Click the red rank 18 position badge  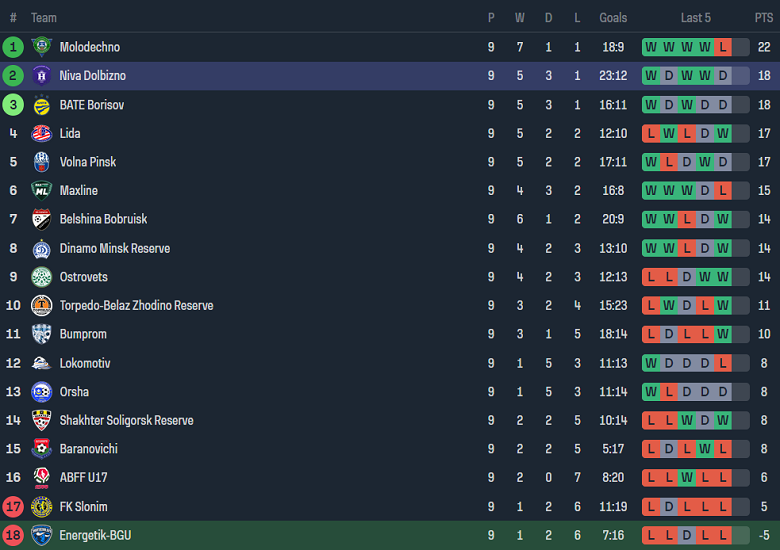click(x=13, y=536)
